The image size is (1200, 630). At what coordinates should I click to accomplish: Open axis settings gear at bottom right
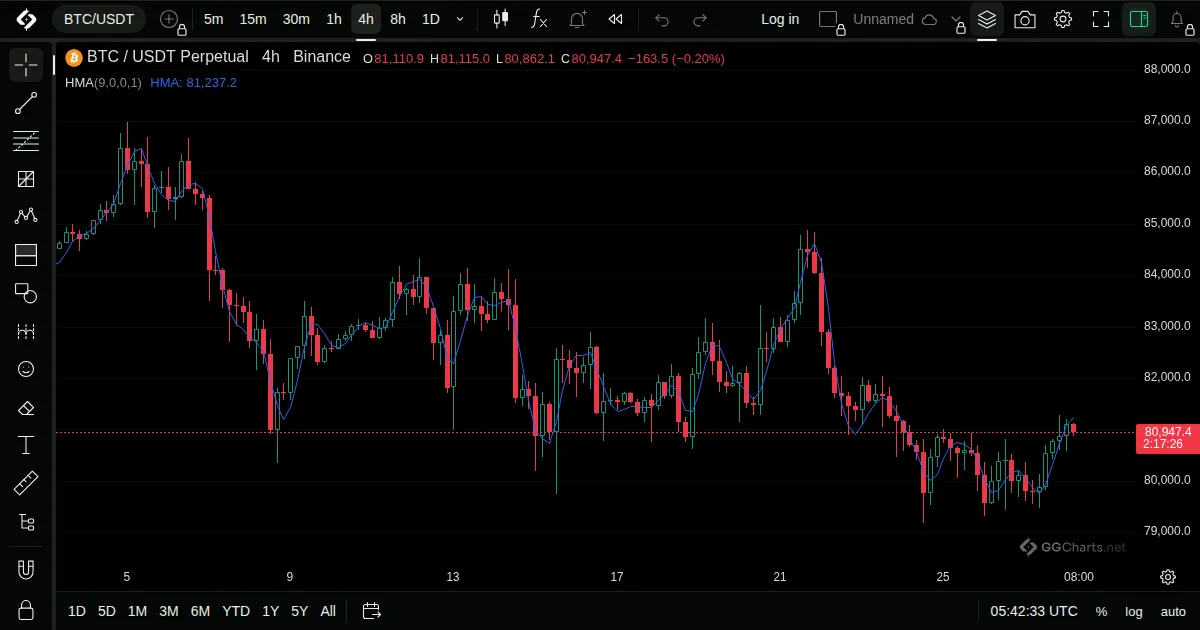1168,577
